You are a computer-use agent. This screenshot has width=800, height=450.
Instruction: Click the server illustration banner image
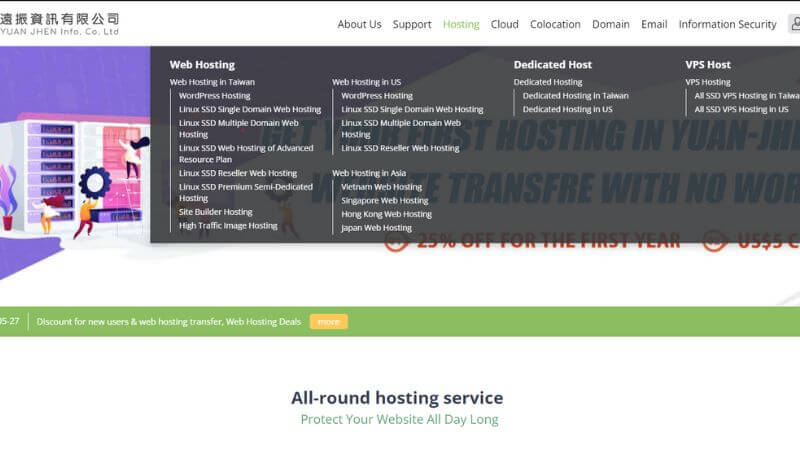click(x=74, y=176)
